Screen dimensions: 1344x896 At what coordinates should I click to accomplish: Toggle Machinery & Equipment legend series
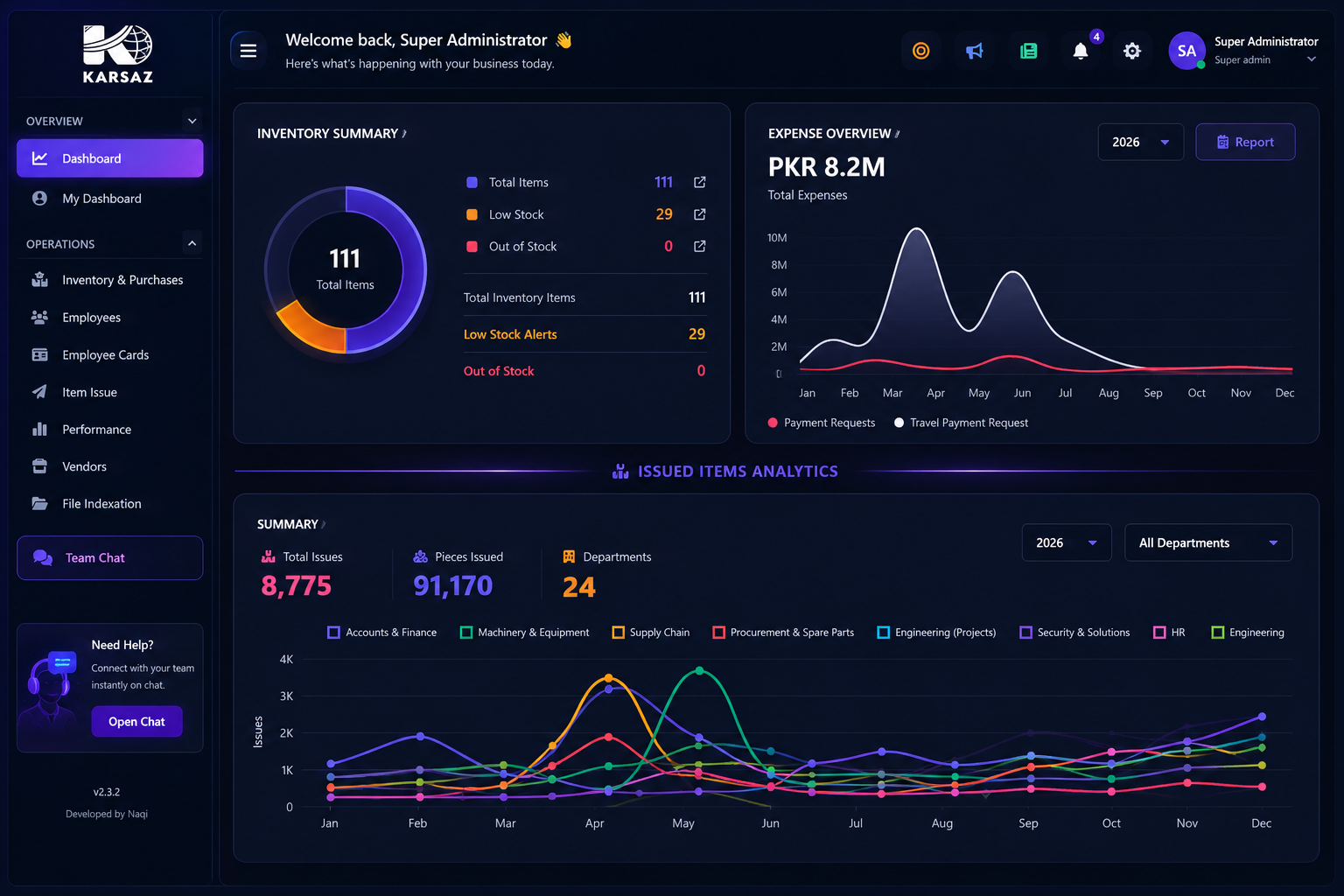pos(524,633)
